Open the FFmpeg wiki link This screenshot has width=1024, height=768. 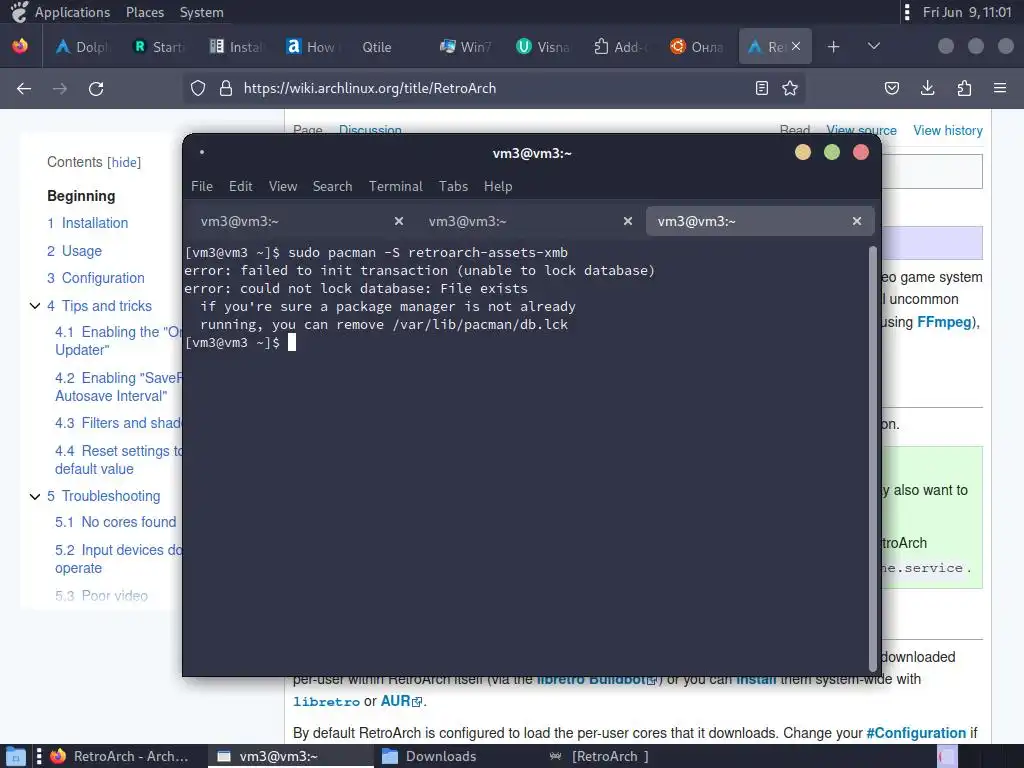pos(944,322)
